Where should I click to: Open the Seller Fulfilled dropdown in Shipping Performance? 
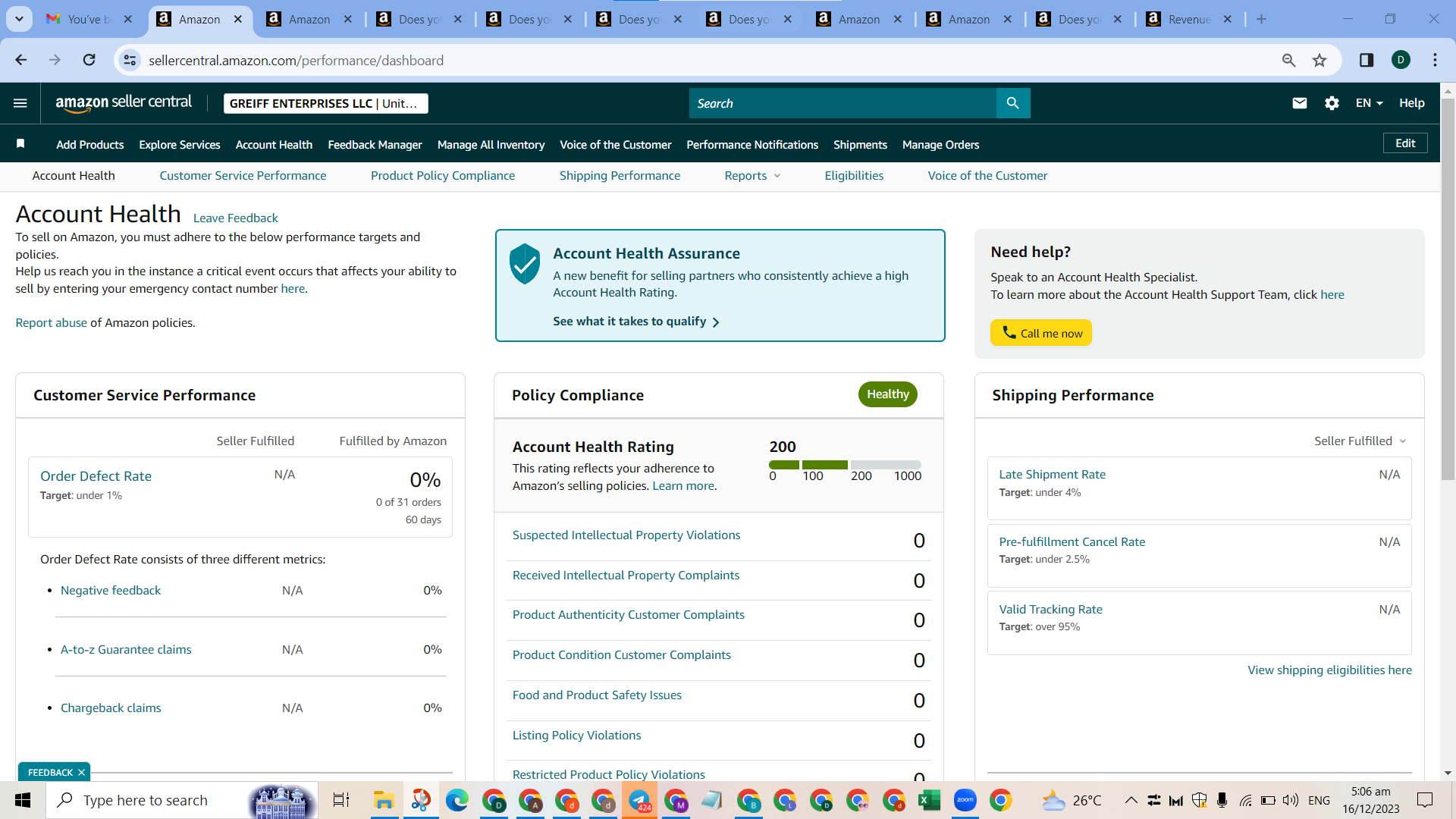tap(1360, 441)
